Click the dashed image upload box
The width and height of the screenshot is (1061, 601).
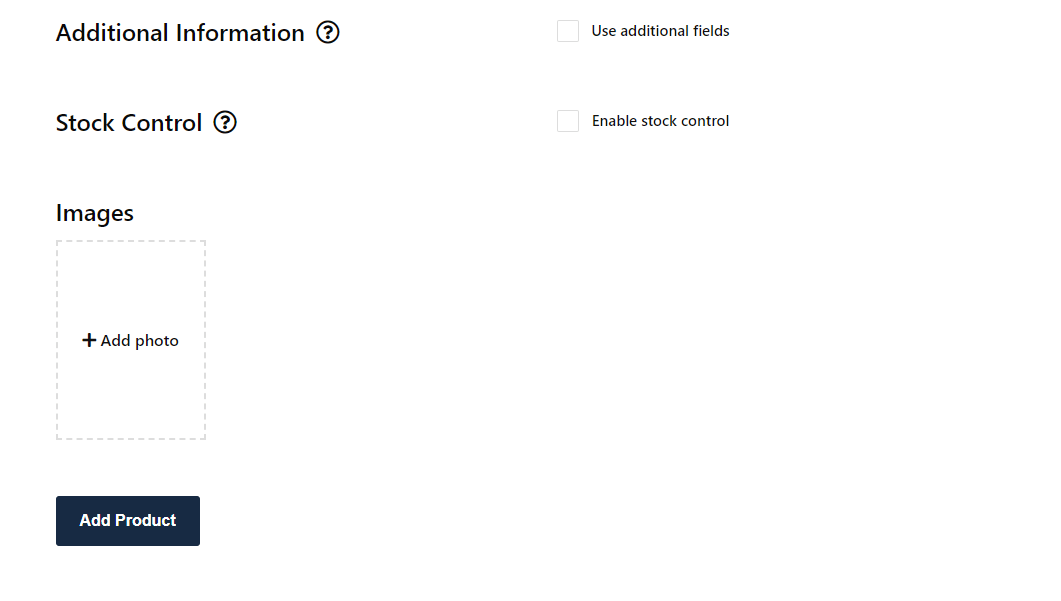click(x=131, y=340)
